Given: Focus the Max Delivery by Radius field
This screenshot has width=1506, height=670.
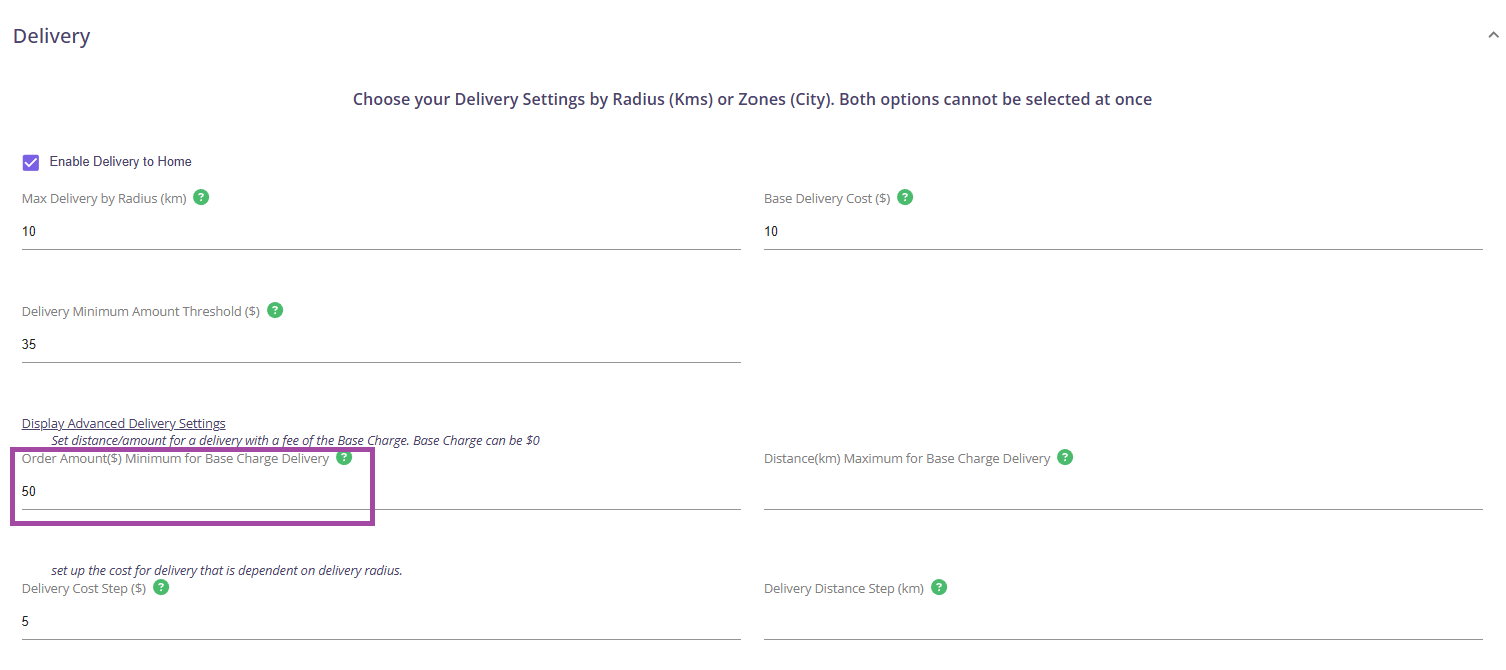Looking at the screenshot, I should coord(380,232).
